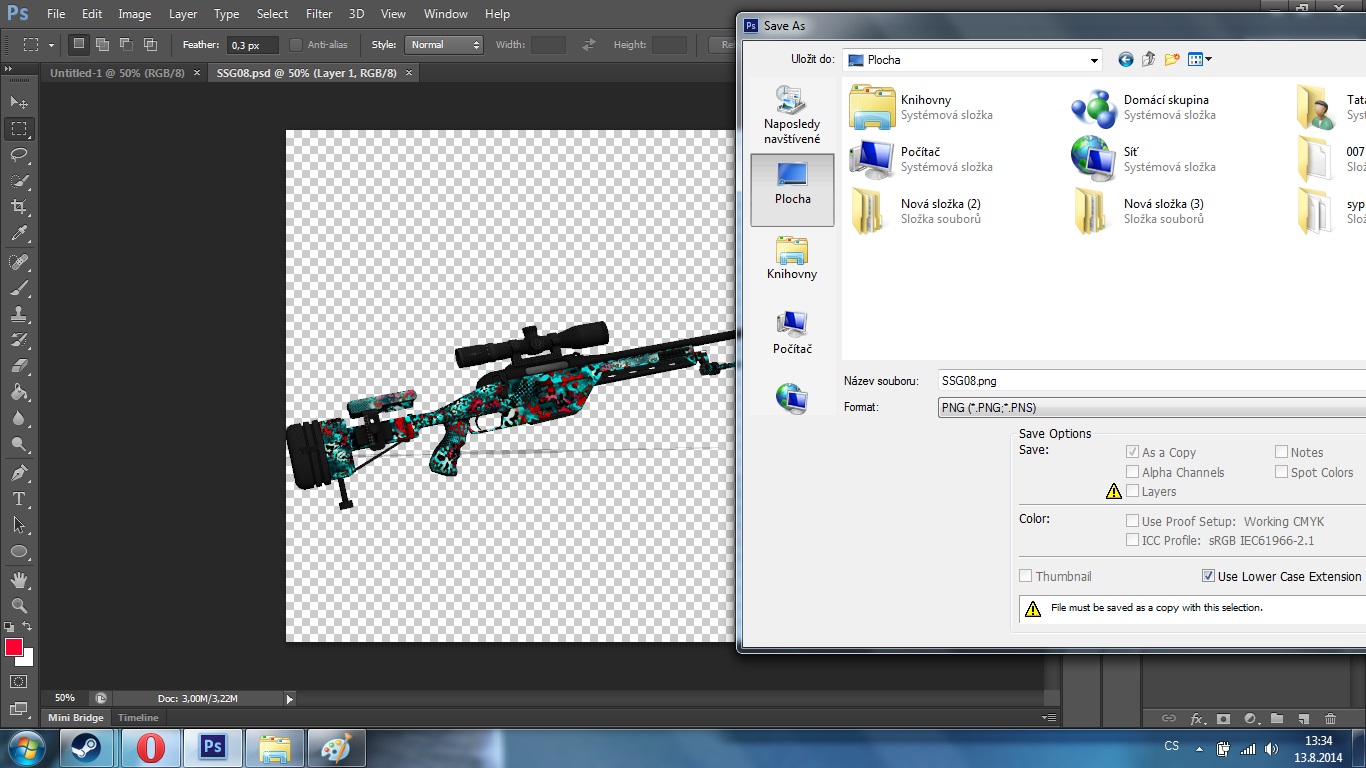
Task: Uncheck Use Lower Case Extension
Action: click(x=1208, y=576)
